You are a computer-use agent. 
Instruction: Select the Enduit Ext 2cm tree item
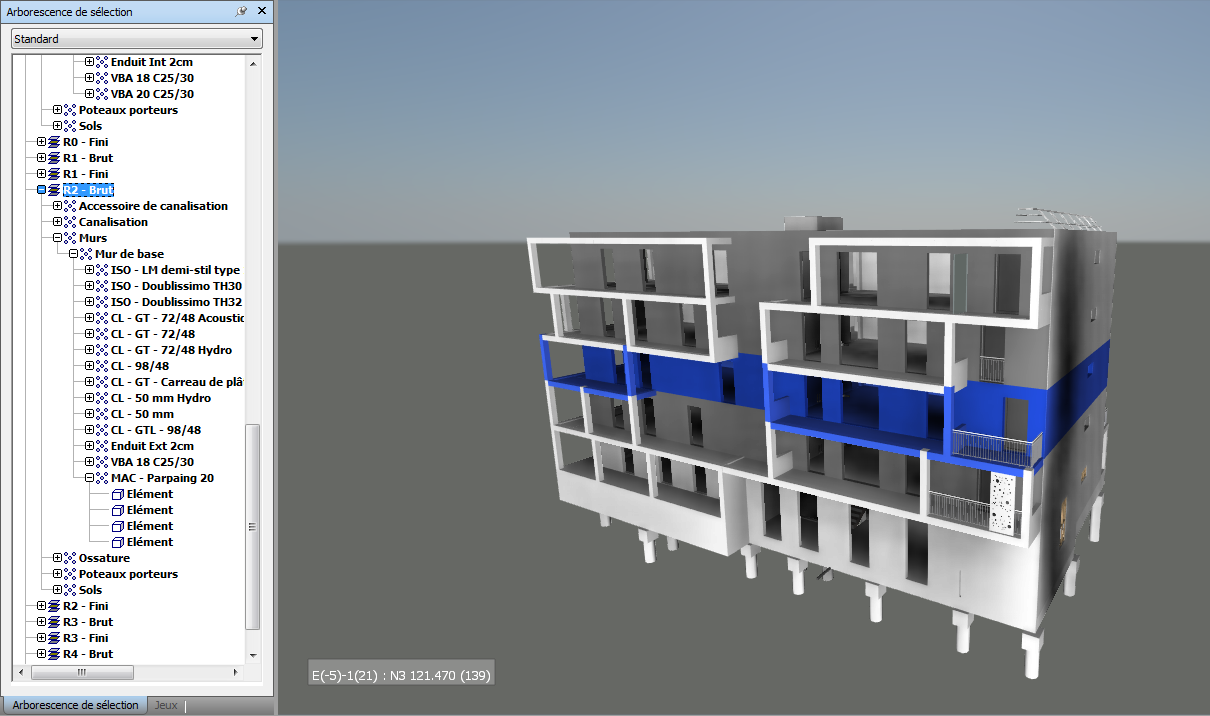pos(152,446)
